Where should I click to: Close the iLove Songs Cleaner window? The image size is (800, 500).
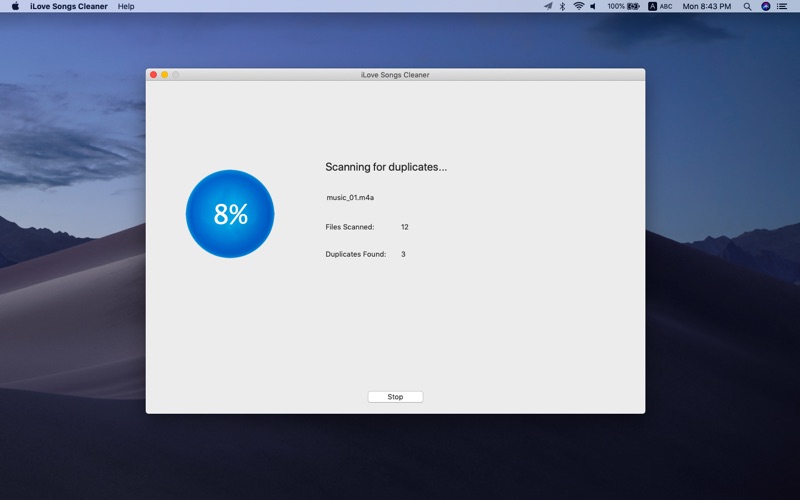pos(154,74)
